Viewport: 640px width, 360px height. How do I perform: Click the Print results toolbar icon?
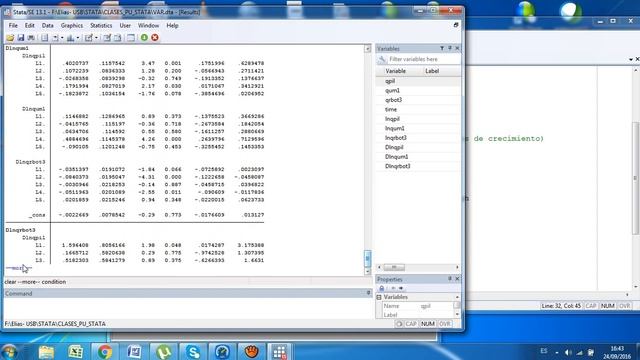coord(31,38)
